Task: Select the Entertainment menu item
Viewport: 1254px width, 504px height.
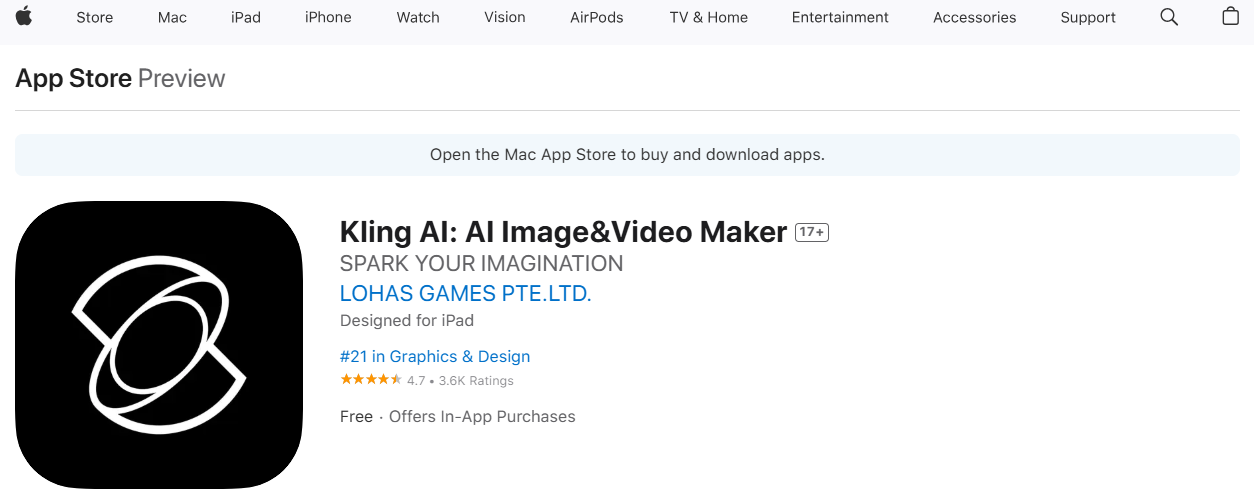Action: click(x=840, y=17)
